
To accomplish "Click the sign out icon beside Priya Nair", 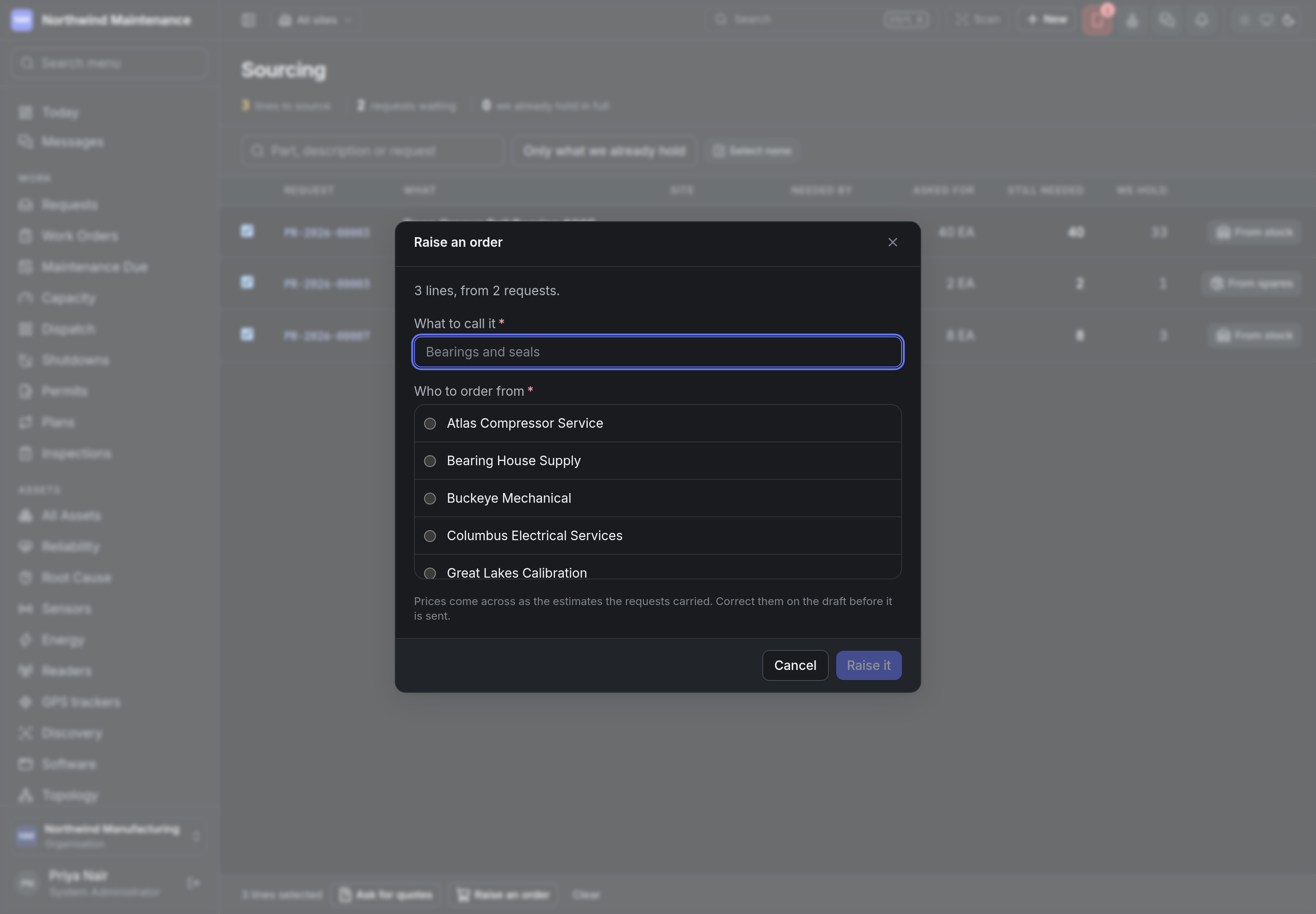I will (x=194, y=882).
